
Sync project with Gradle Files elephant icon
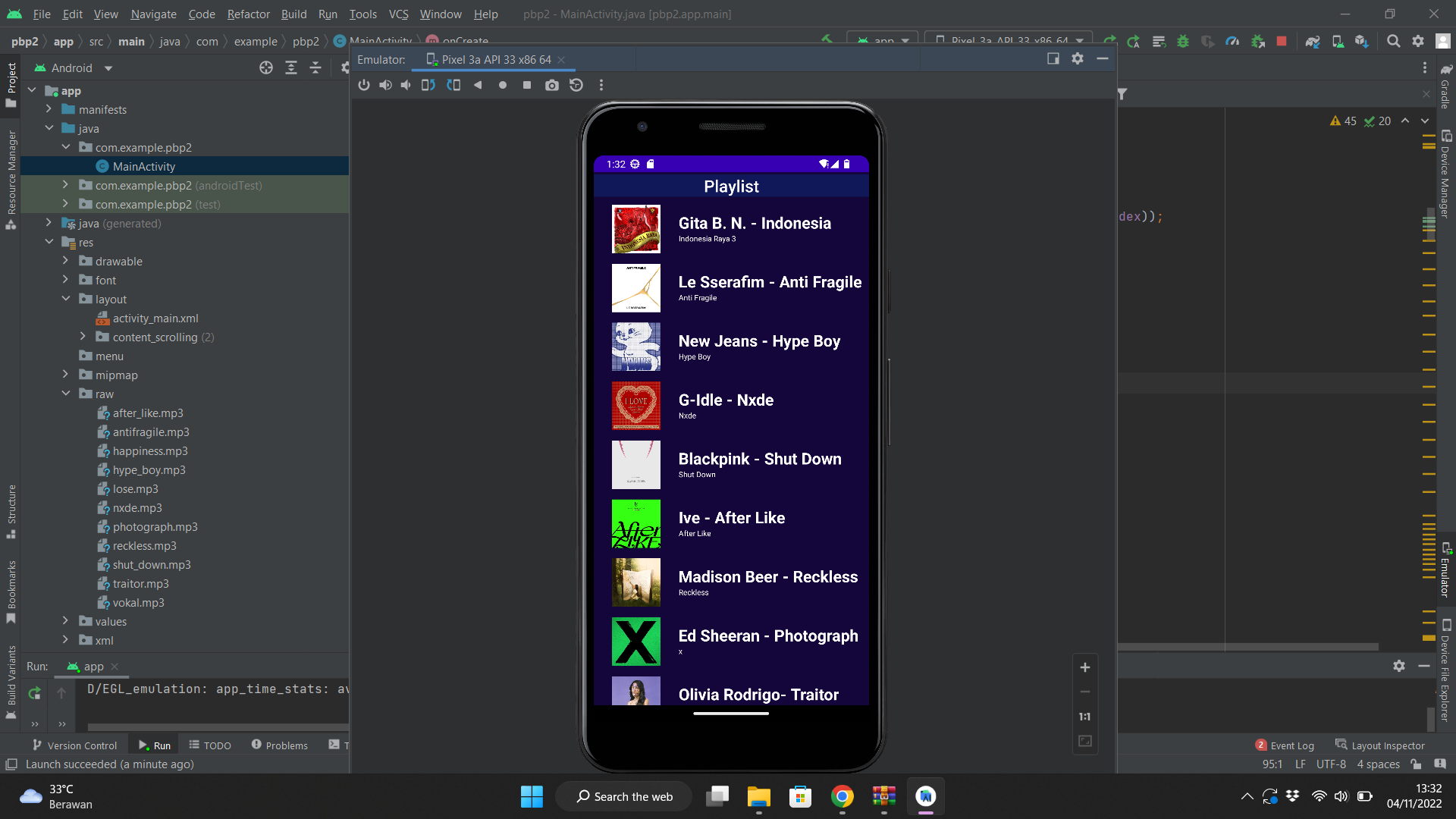pos(1313,41)
